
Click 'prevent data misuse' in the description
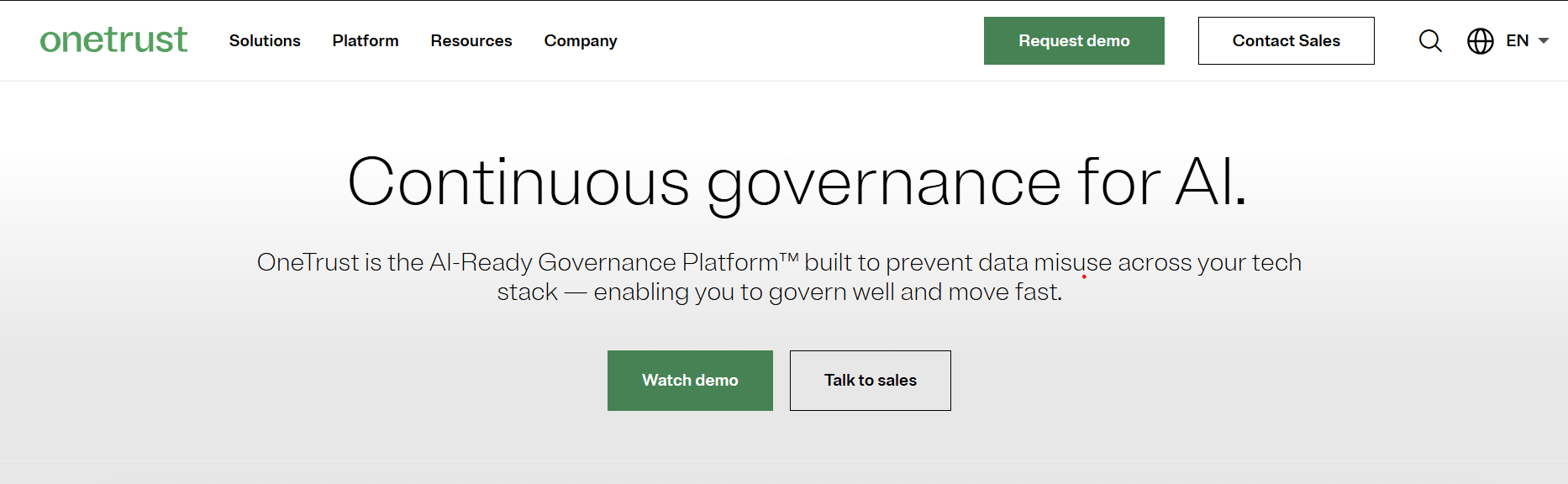[x=999, y=263]
